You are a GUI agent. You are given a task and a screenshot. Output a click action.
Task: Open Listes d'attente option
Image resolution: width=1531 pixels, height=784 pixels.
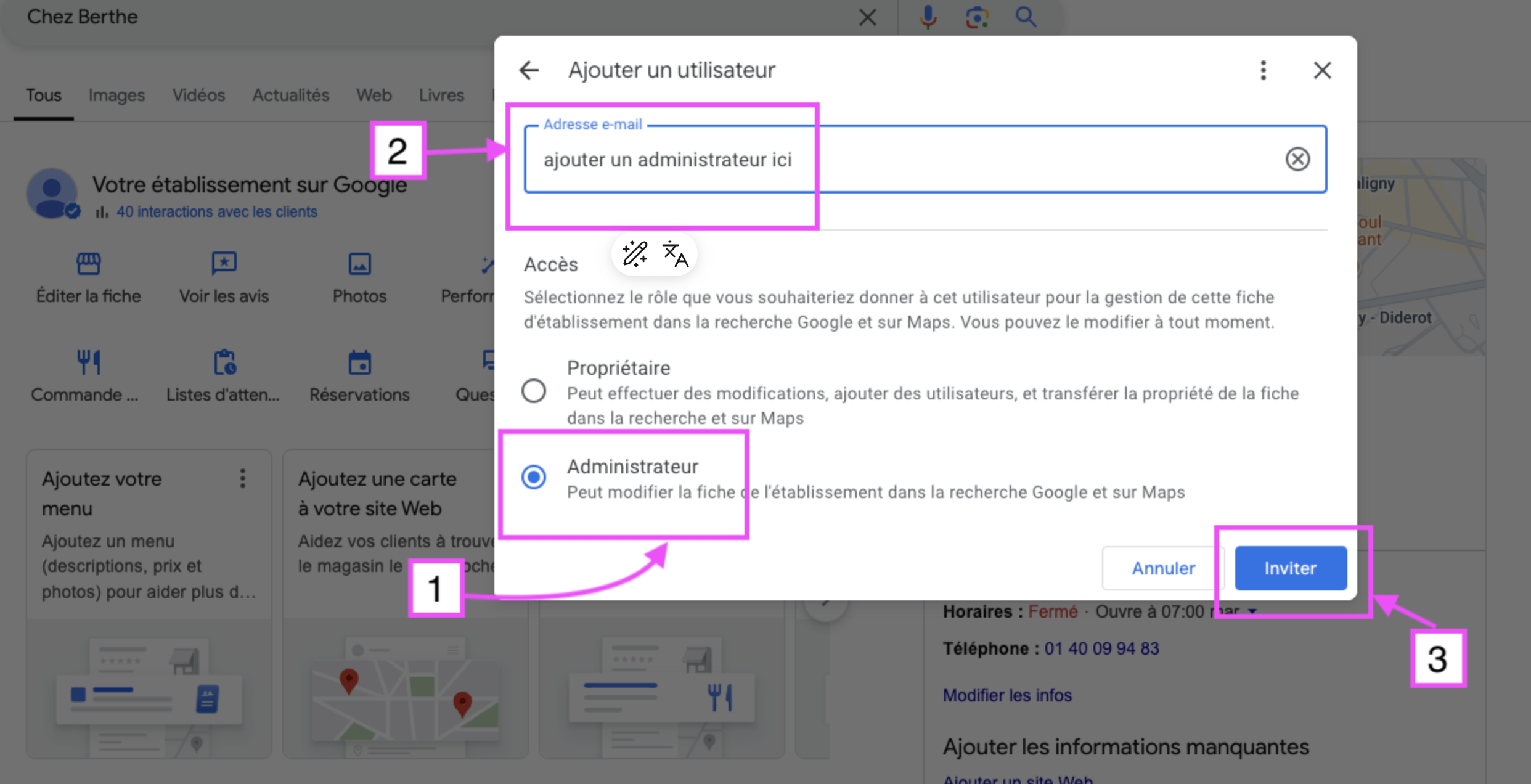click(223, 376)
